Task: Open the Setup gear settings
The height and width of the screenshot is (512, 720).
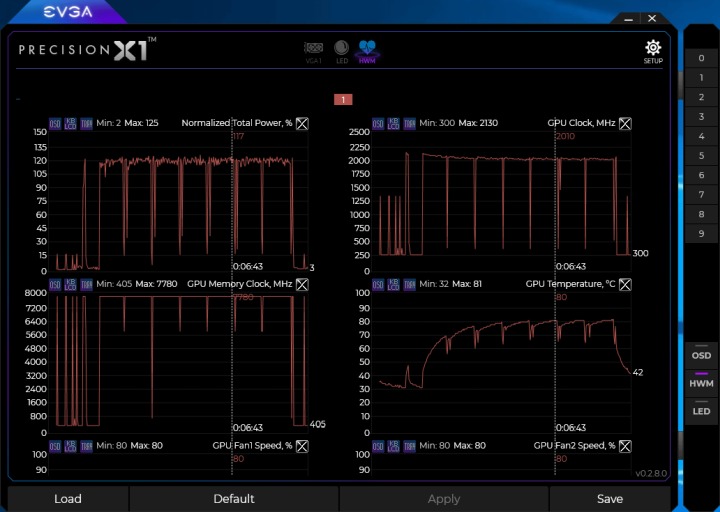Action: [653, 52]
